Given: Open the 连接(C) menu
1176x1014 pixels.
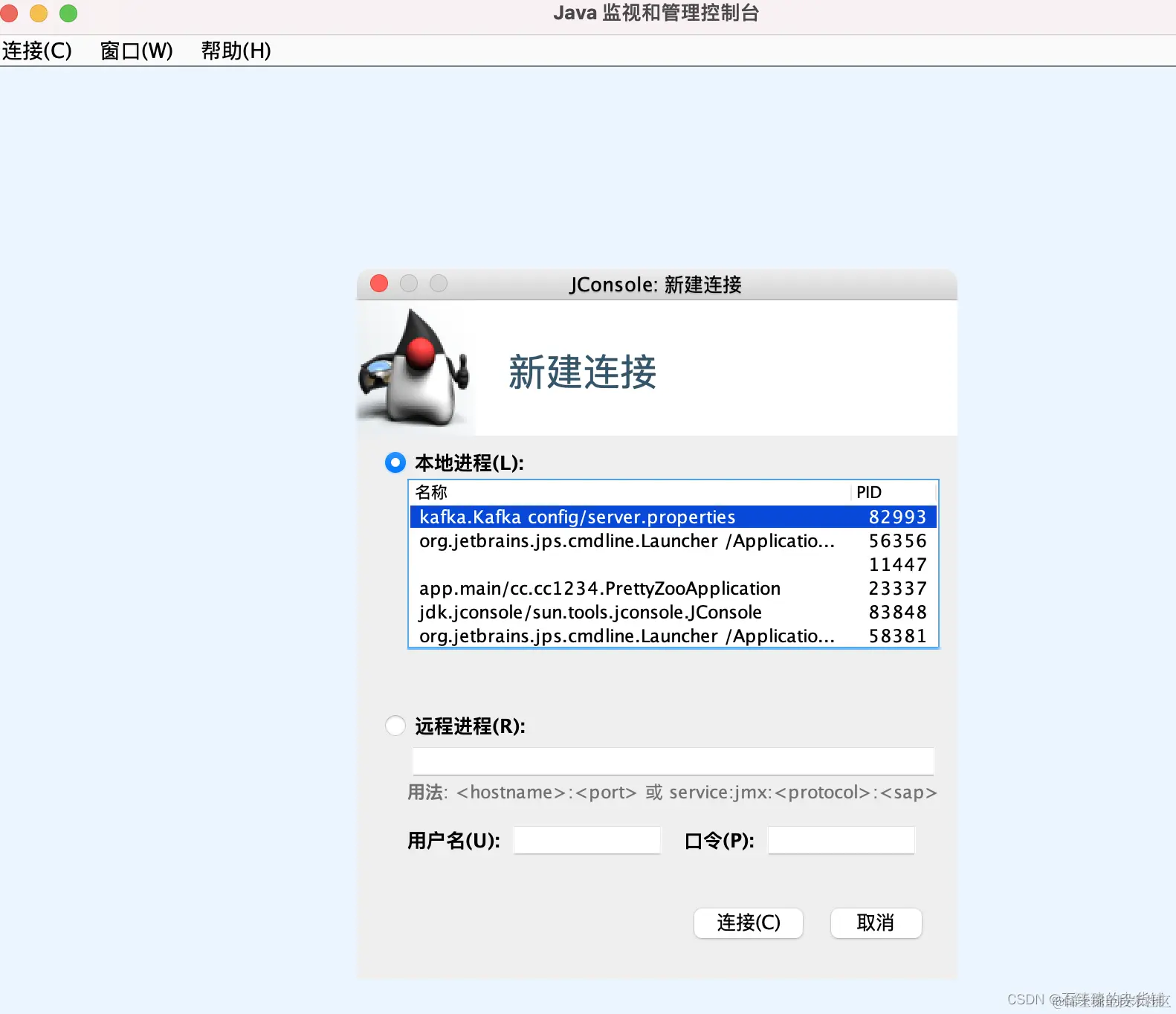Looking at the screenshot, I should coord(37,51).
